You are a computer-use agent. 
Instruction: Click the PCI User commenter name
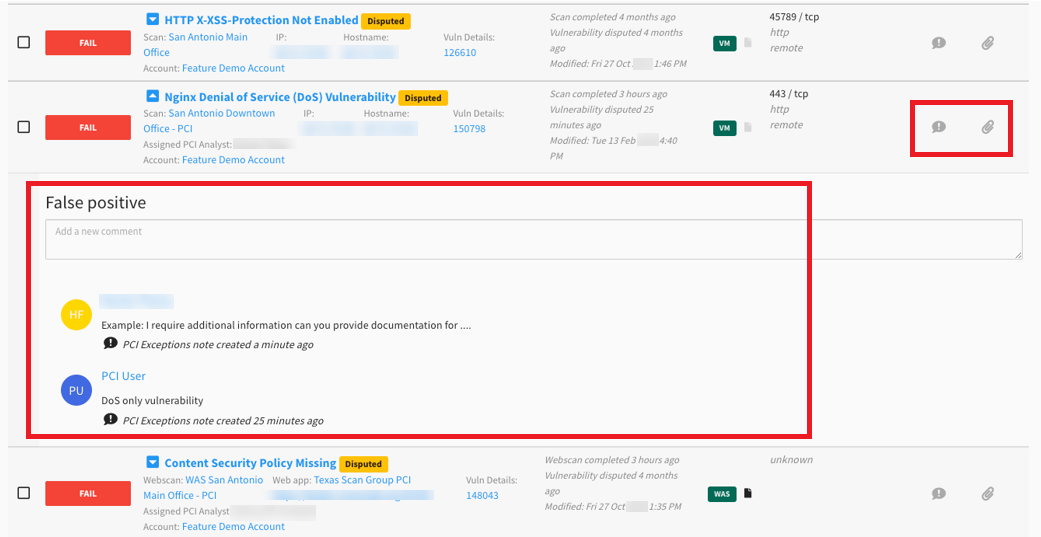[x=123, y=376]
